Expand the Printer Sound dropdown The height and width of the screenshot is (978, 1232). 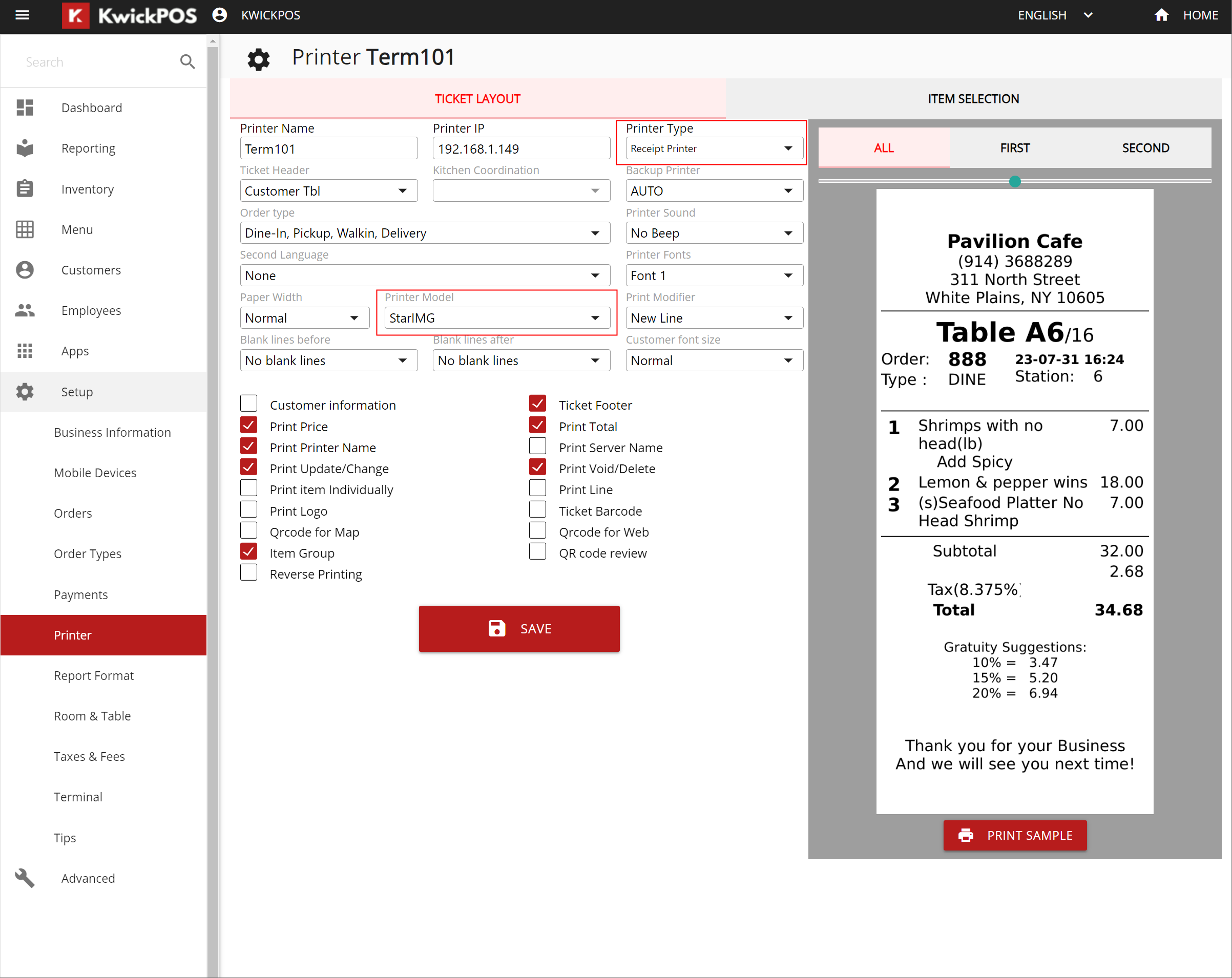[x=714, y=233]
